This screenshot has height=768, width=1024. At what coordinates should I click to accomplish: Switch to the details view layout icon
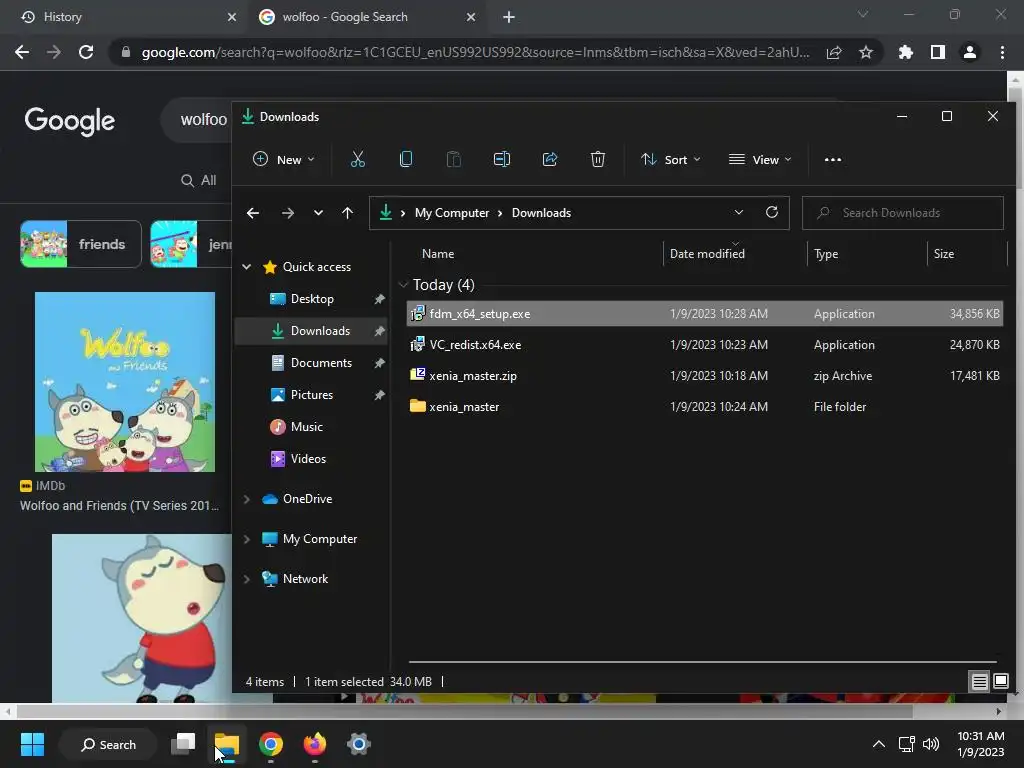point(980,682)
